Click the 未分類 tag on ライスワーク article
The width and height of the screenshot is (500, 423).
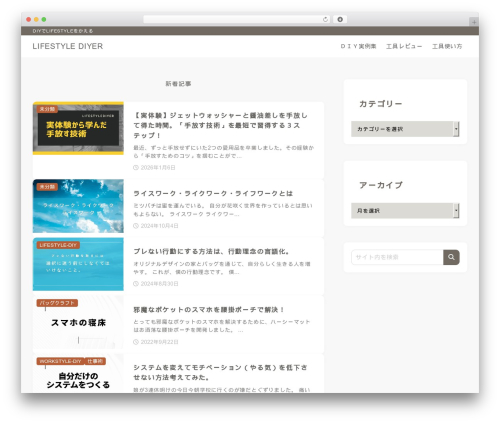point(47,187)
